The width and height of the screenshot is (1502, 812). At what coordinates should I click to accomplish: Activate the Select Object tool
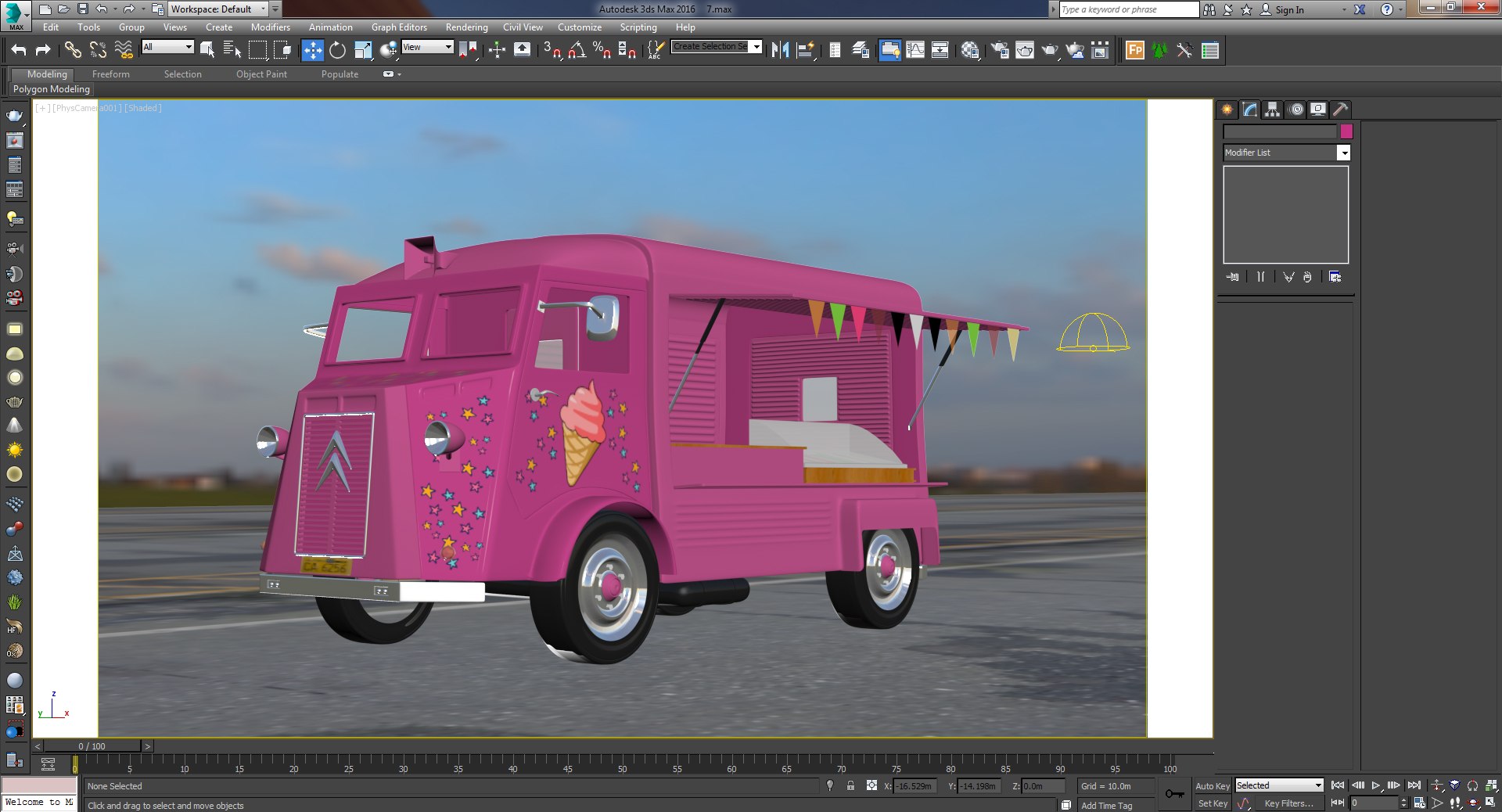[207, 50]
